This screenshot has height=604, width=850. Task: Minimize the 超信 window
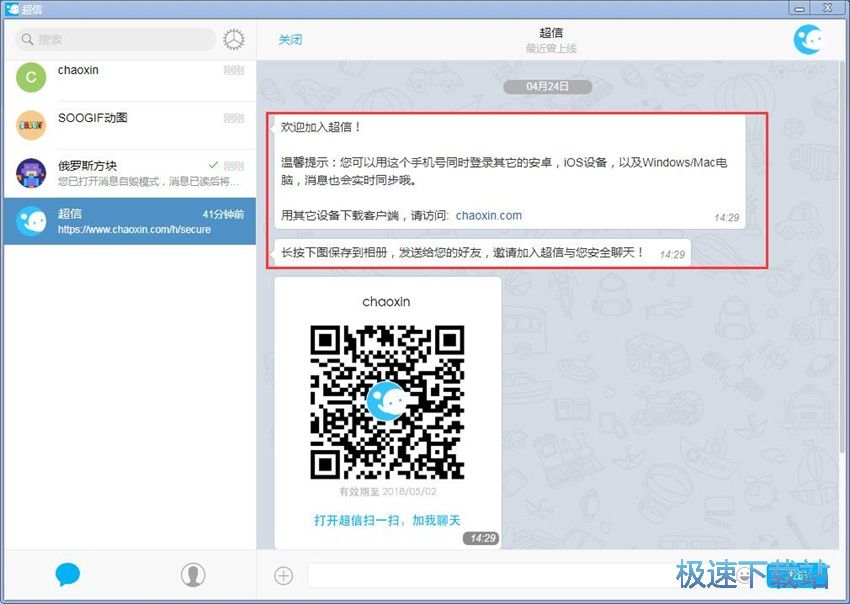(800, 9)
